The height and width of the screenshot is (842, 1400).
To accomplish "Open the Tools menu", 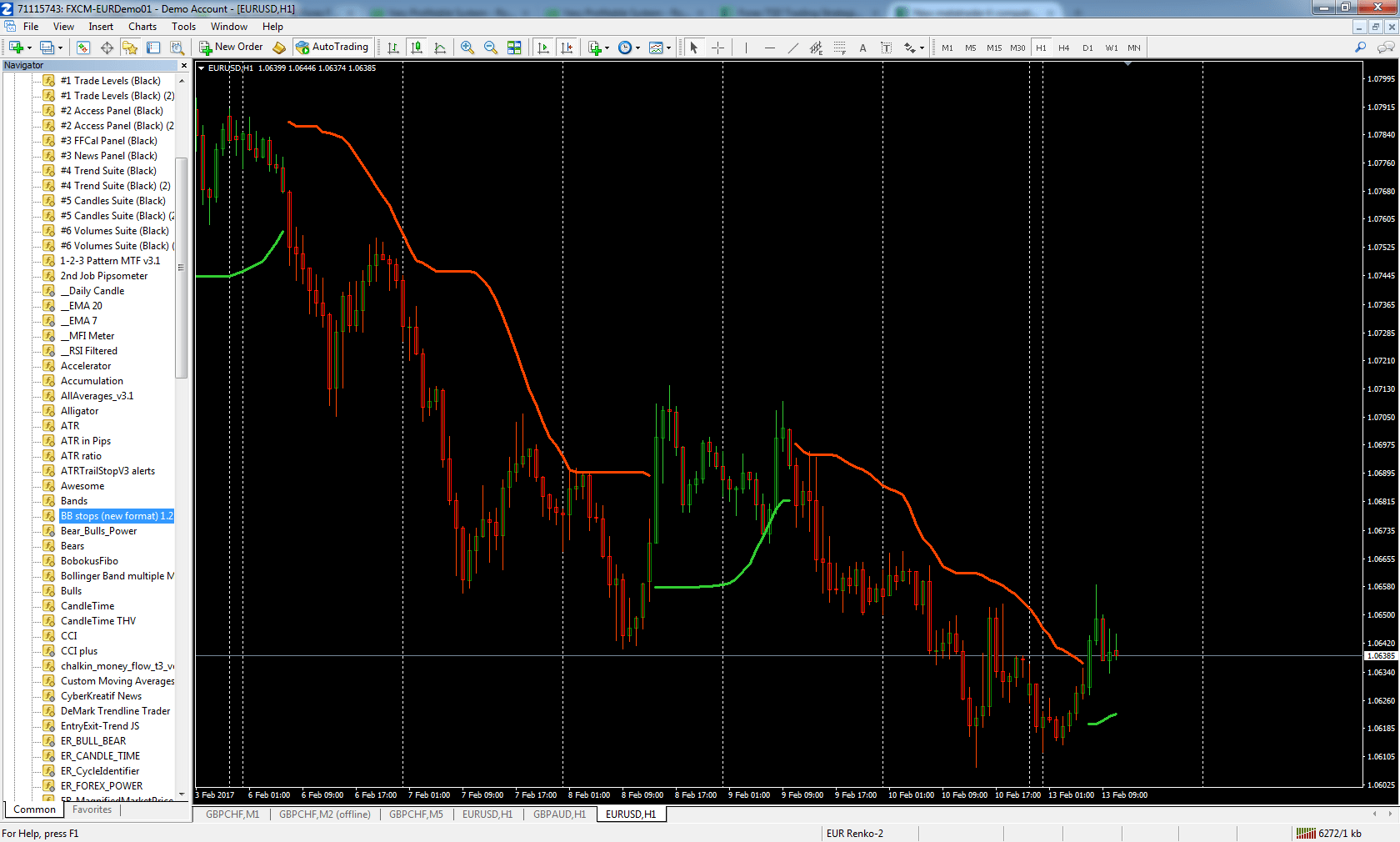I will [183, 27].
